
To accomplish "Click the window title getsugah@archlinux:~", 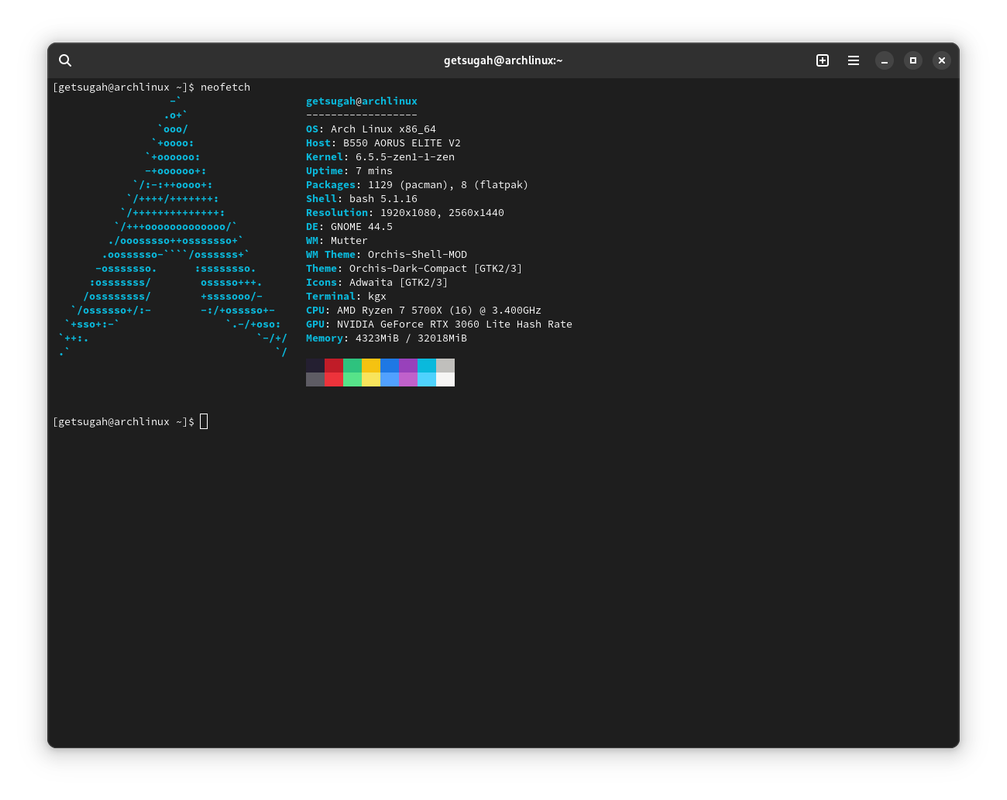I will click(503, 60).
